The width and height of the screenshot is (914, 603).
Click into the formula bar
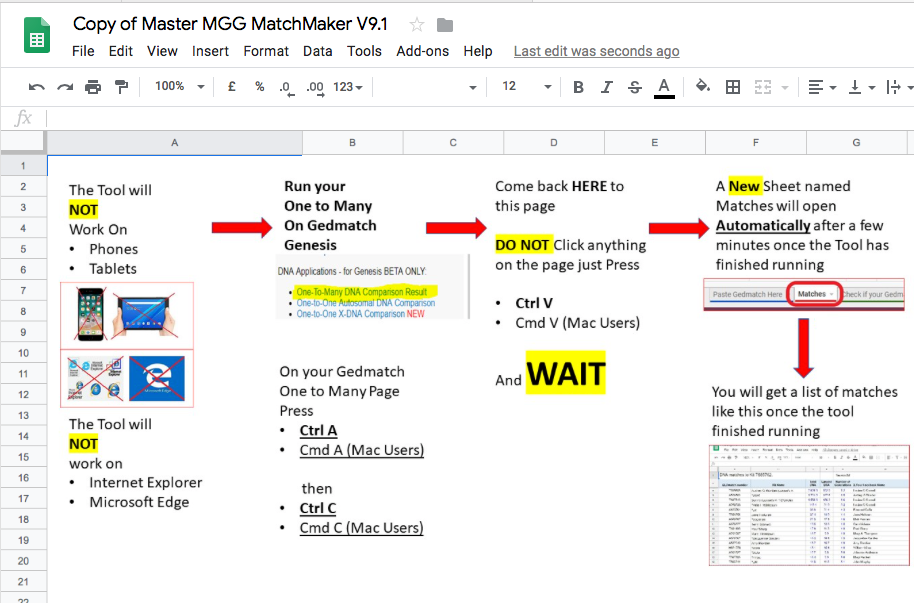[478, 118]
